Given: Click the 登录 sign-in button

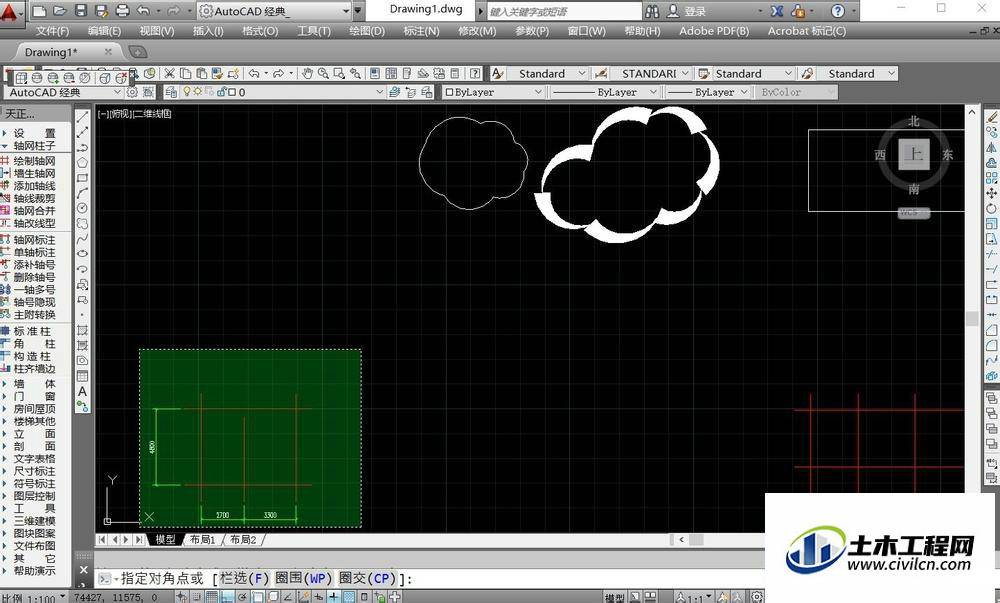Looking at the screenshot, I should coord(695,11).
